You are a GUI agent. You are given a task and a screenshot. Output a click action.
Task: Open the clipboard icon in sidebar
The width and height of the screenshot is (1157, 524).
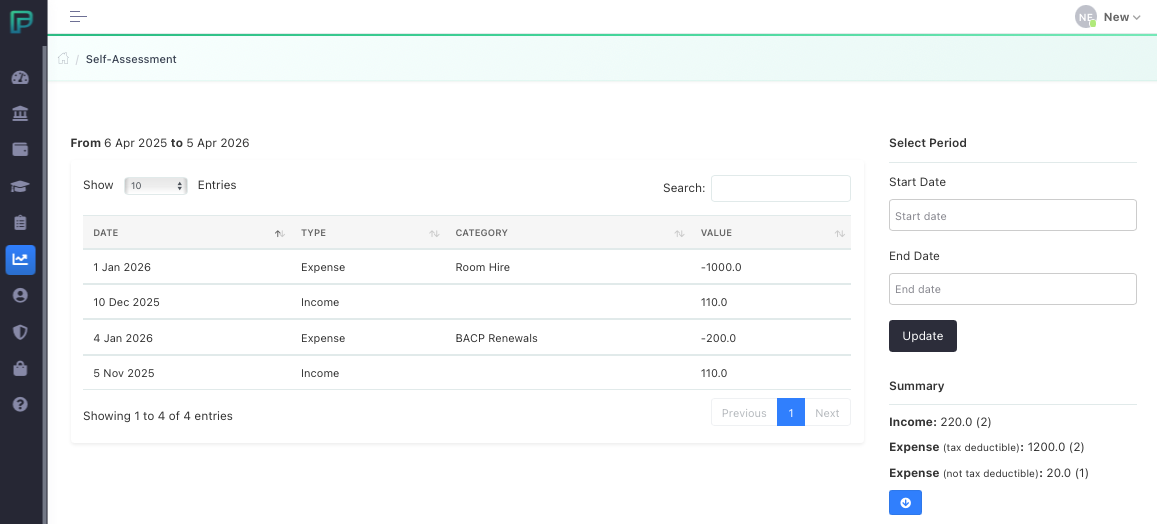pos(20,222)
